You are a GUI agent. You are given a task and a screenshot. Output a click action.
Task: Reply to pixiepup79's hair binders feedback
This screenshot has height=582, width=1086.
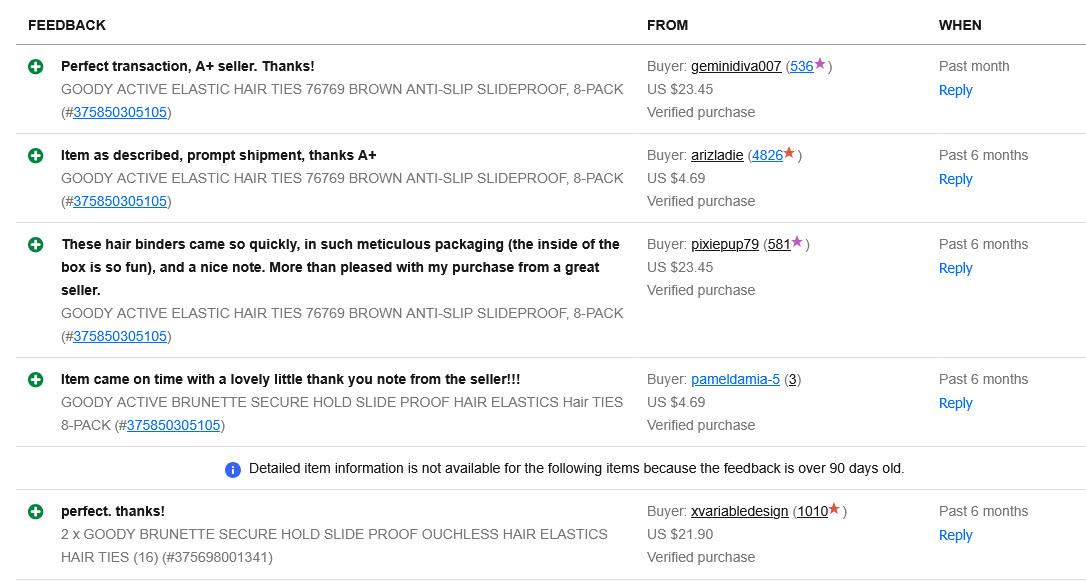click(955, 269)
